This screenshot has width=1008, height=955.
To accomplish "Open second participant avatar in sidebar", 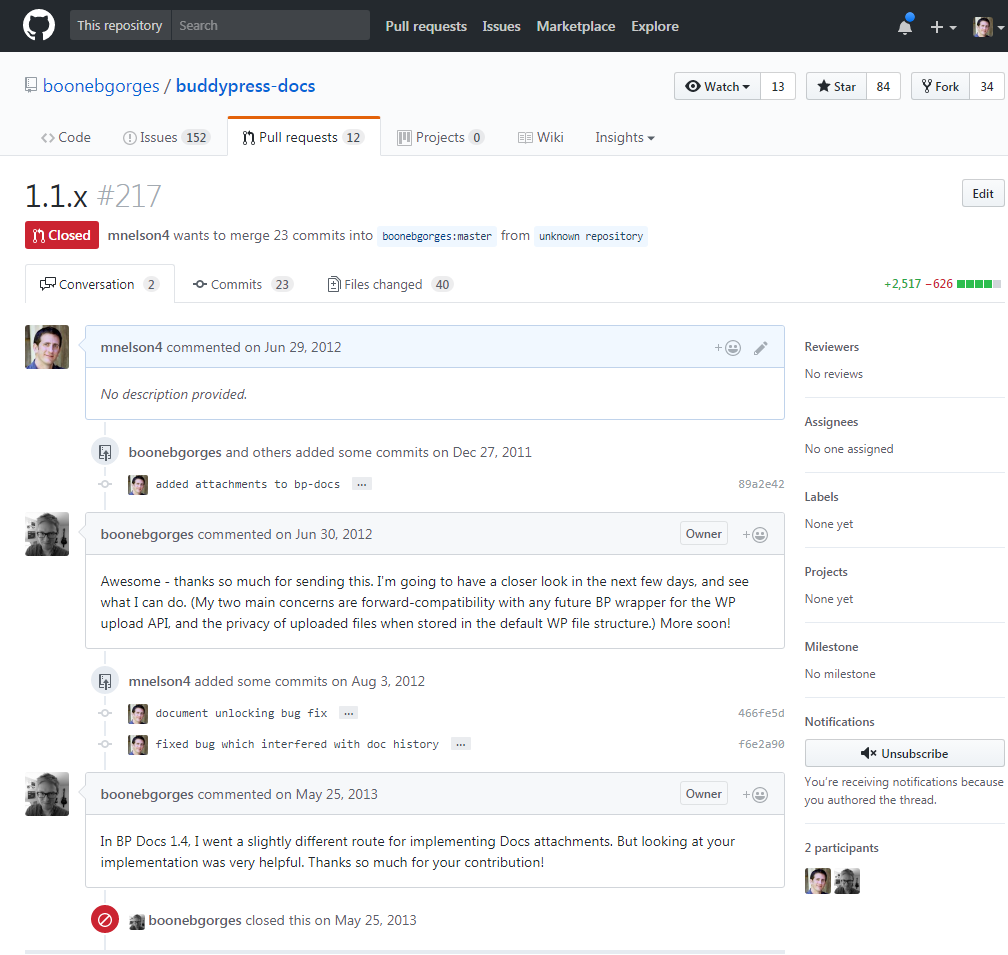I will [847, 881].
